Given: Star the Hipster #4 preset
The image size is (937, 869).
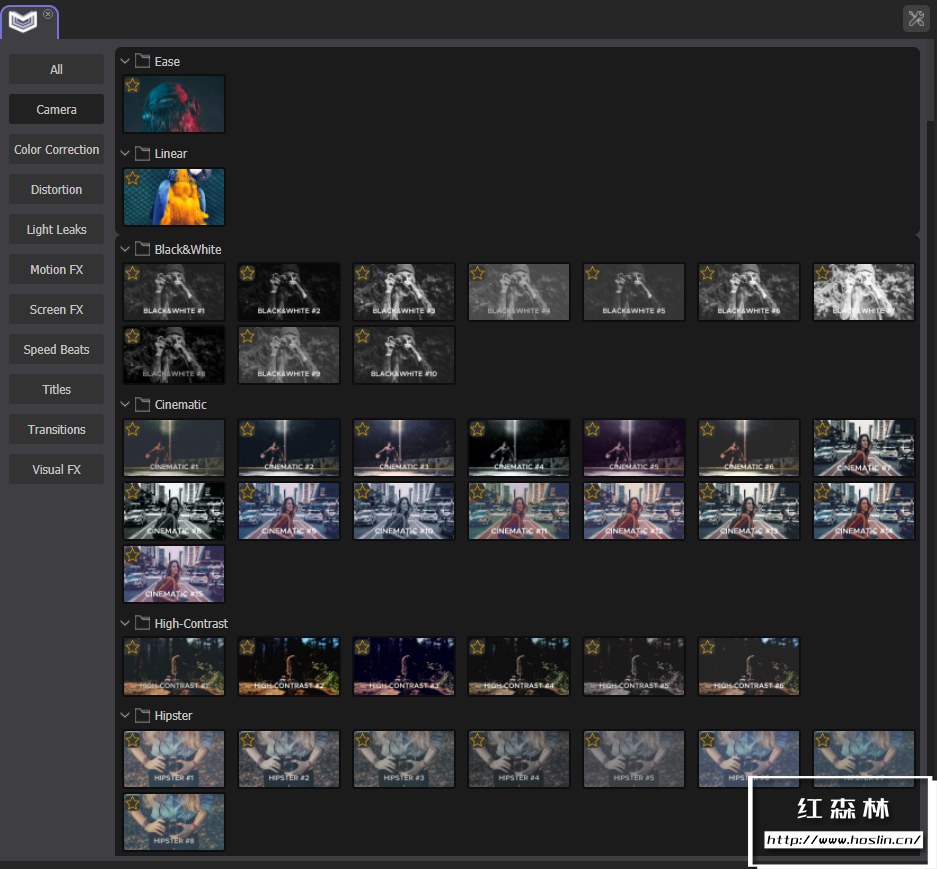Looking at the screenshot, I should click(477, 740).
